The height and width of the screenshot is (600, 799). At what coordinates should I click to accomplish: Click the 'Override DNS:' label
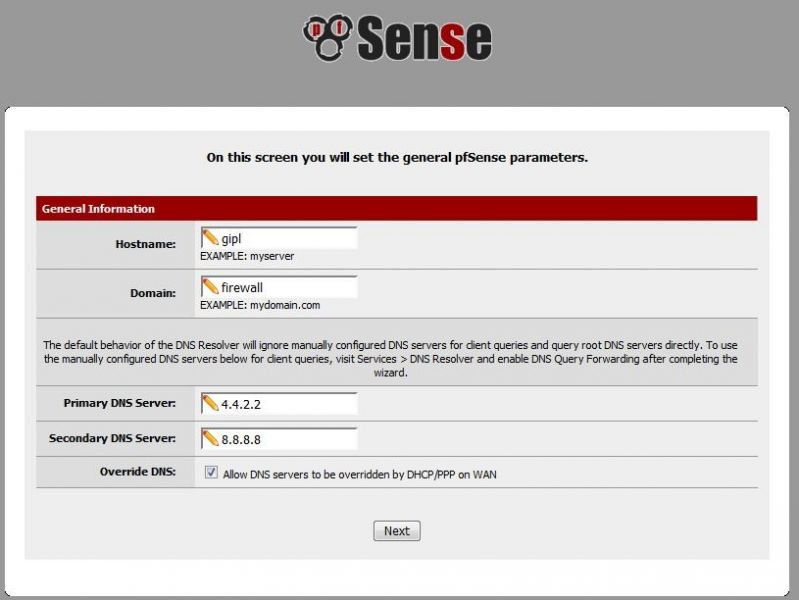(138, 472)
